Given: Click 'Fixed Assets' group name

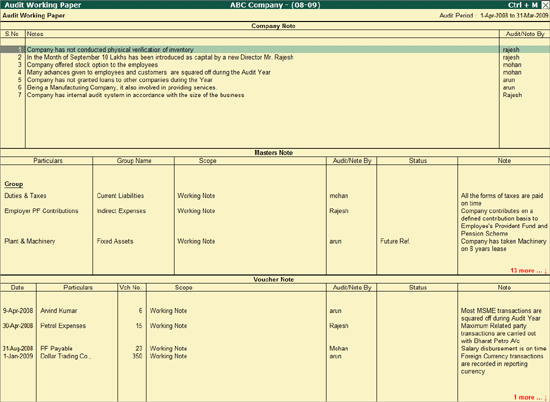Looking at the screenshot, I should (x=115, y=241).
